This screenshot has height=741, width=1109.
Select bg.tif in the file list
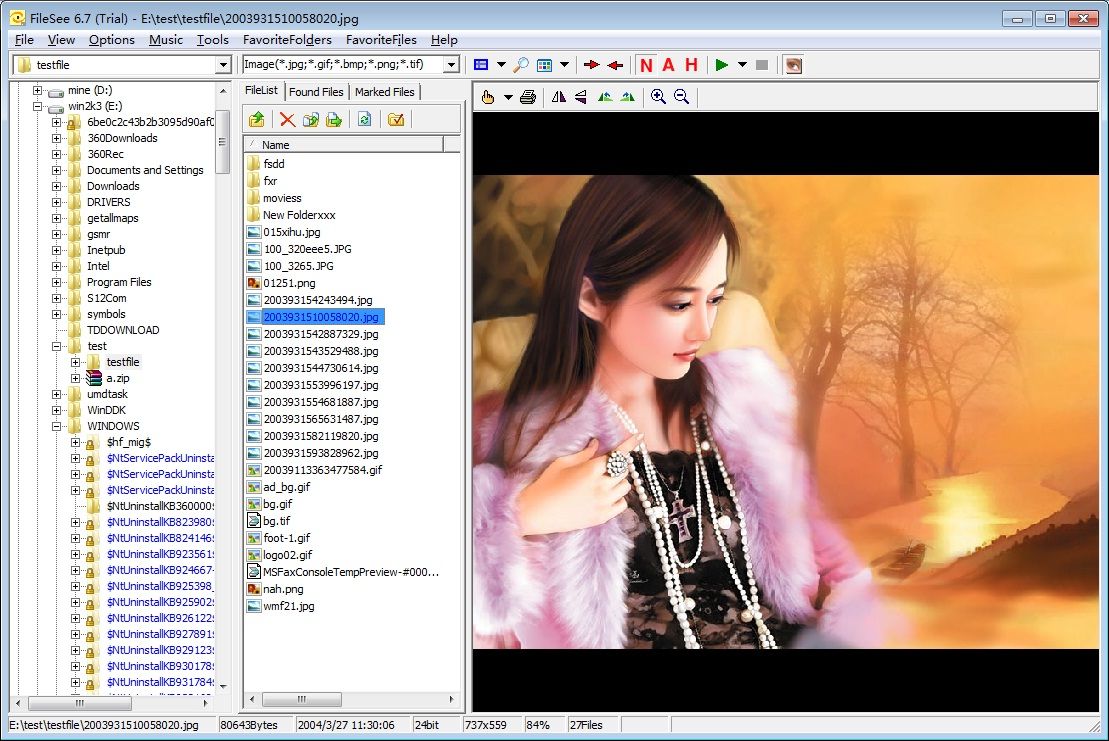click(277, 521)
